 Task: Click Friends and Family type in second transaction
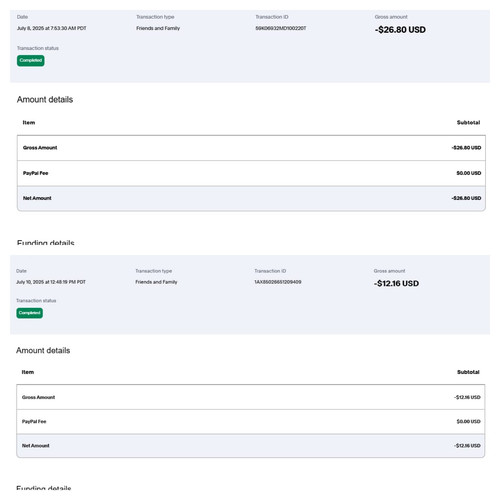point(156,282)
